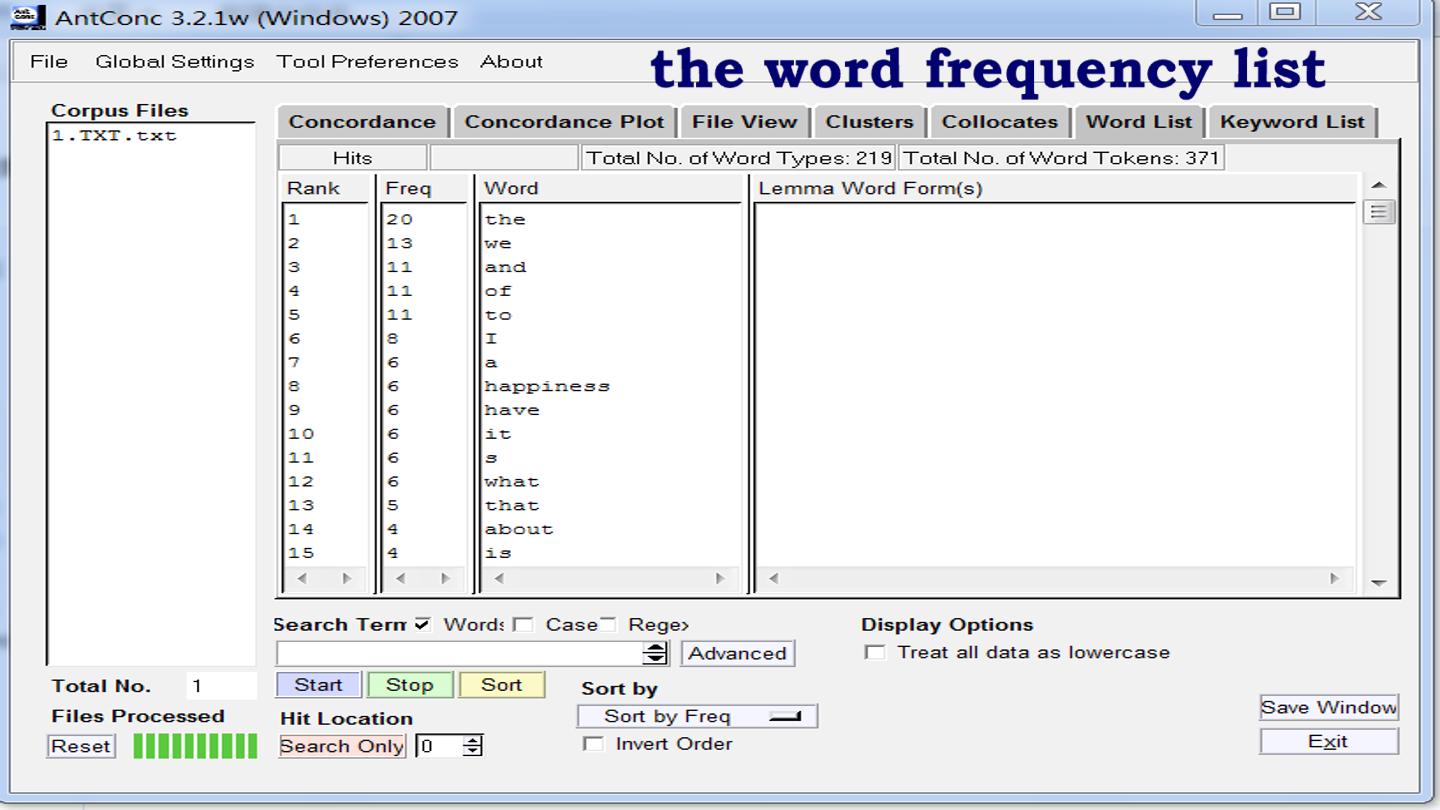
Task: Click Total No. of Word Tokens field
Action: [x=1061, y=157]
